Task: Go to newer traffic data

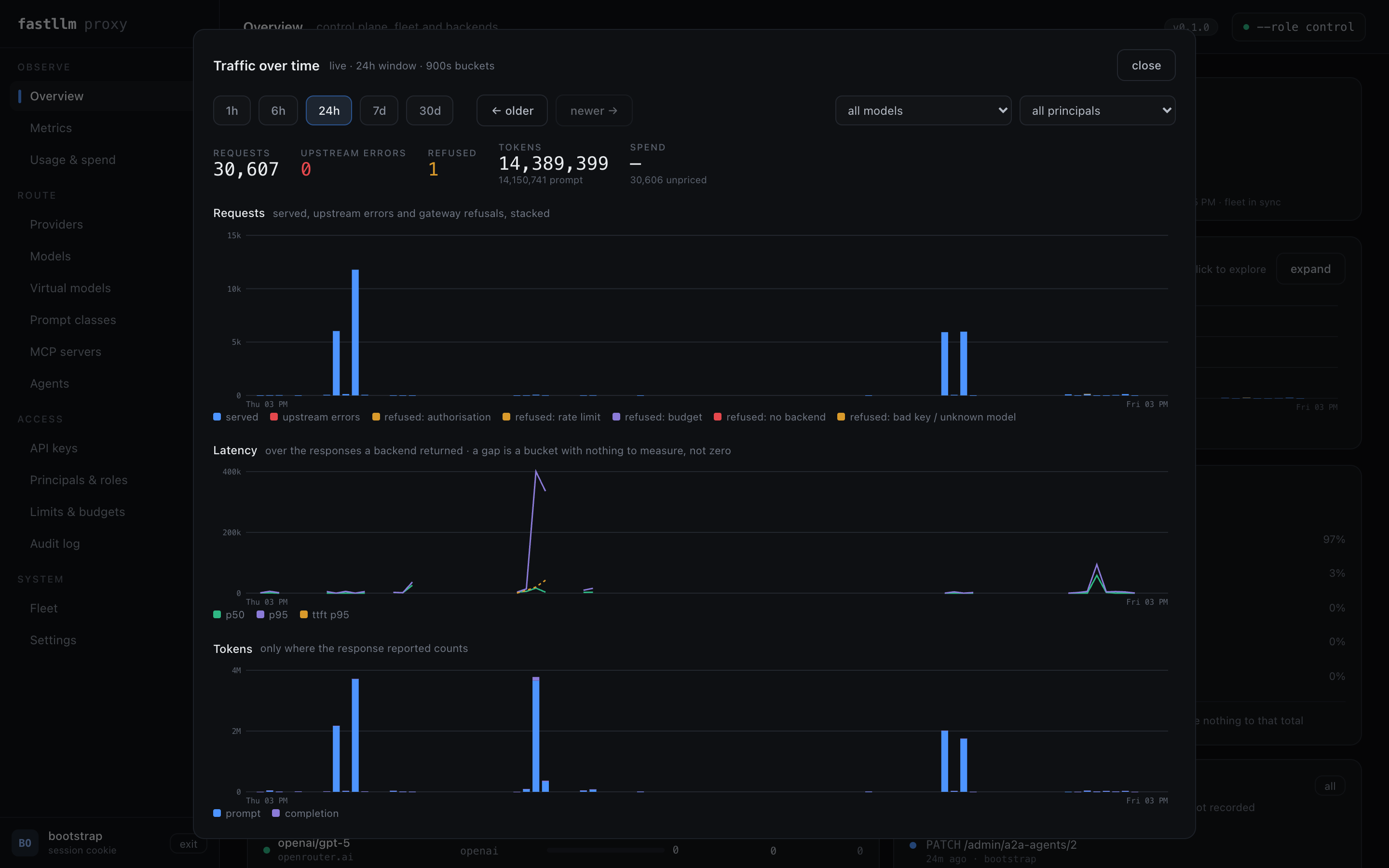Action: click(x=594, y=111)
